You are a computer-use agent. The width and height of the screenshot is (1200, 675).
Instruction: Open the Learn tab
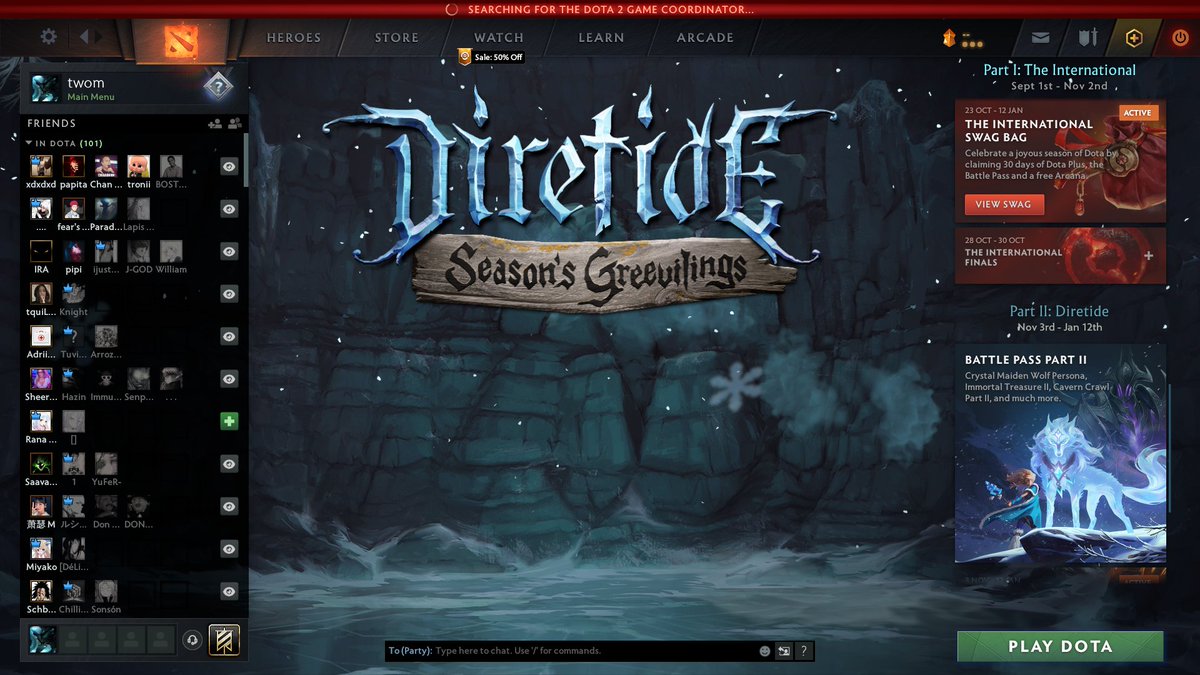point(601,38)
